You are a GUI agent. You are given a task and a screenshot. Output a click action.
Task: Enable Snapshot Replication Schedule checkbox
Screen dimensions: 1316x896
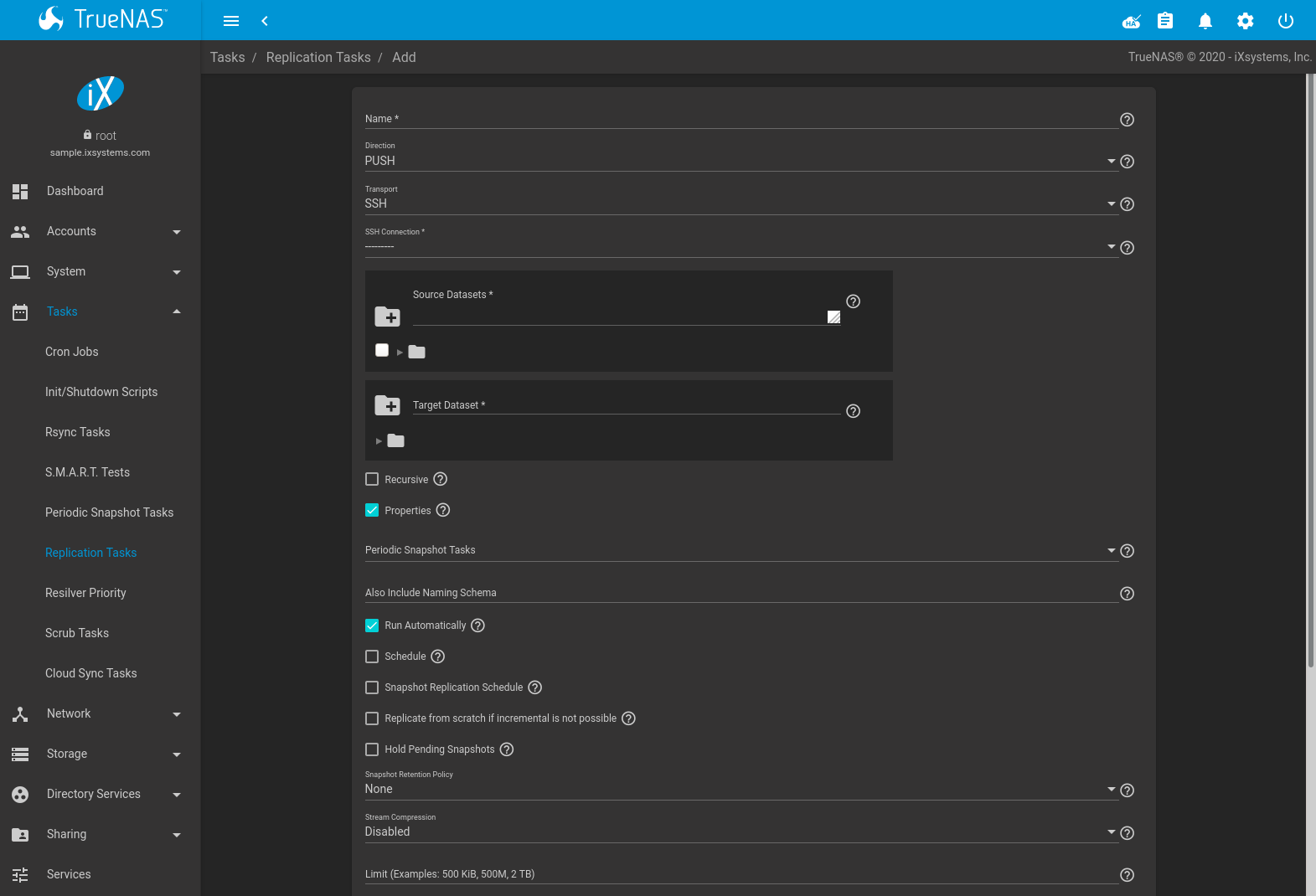pos(372,687)
